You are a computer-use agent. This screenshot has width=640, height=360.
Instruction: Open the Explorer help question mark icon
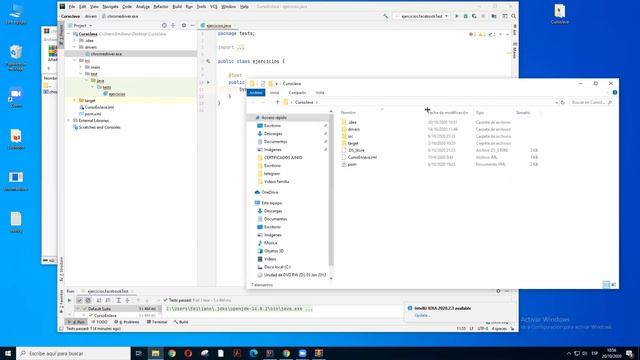coord(615,93)
